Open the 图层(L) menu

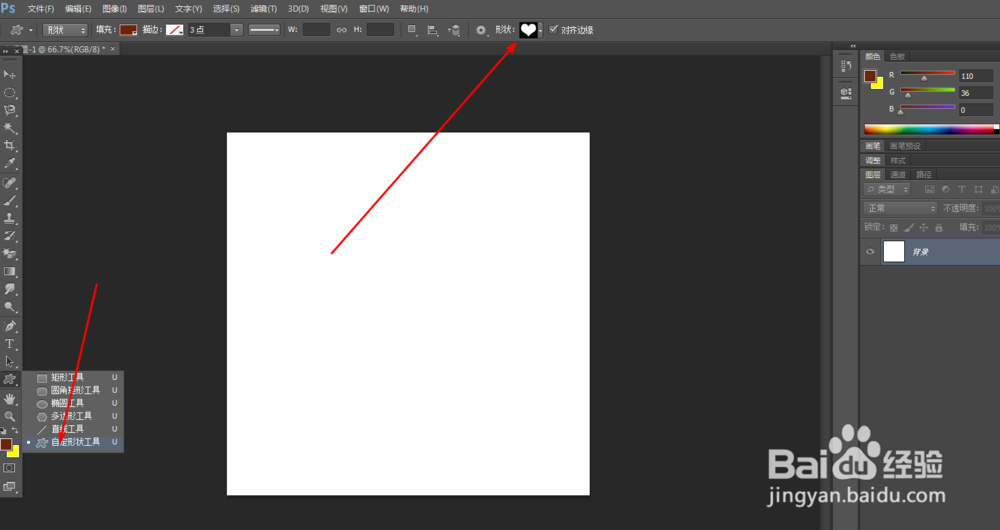(x=151, y=9)
